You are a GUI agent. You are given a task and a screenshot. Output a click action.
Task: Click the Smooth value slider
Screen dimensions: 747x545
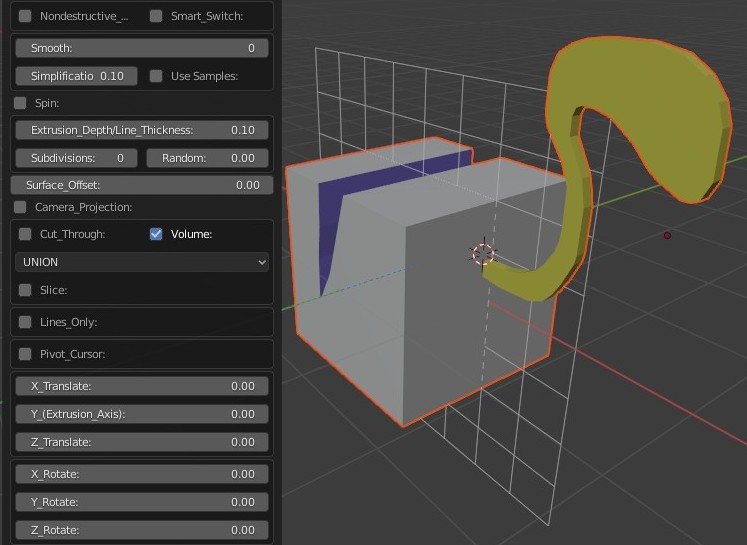(x=142, y=48)
